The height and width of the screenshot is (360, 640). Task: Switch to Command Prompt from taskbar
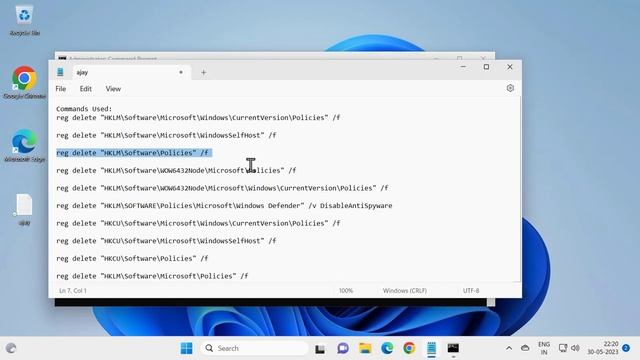point(453,348)
